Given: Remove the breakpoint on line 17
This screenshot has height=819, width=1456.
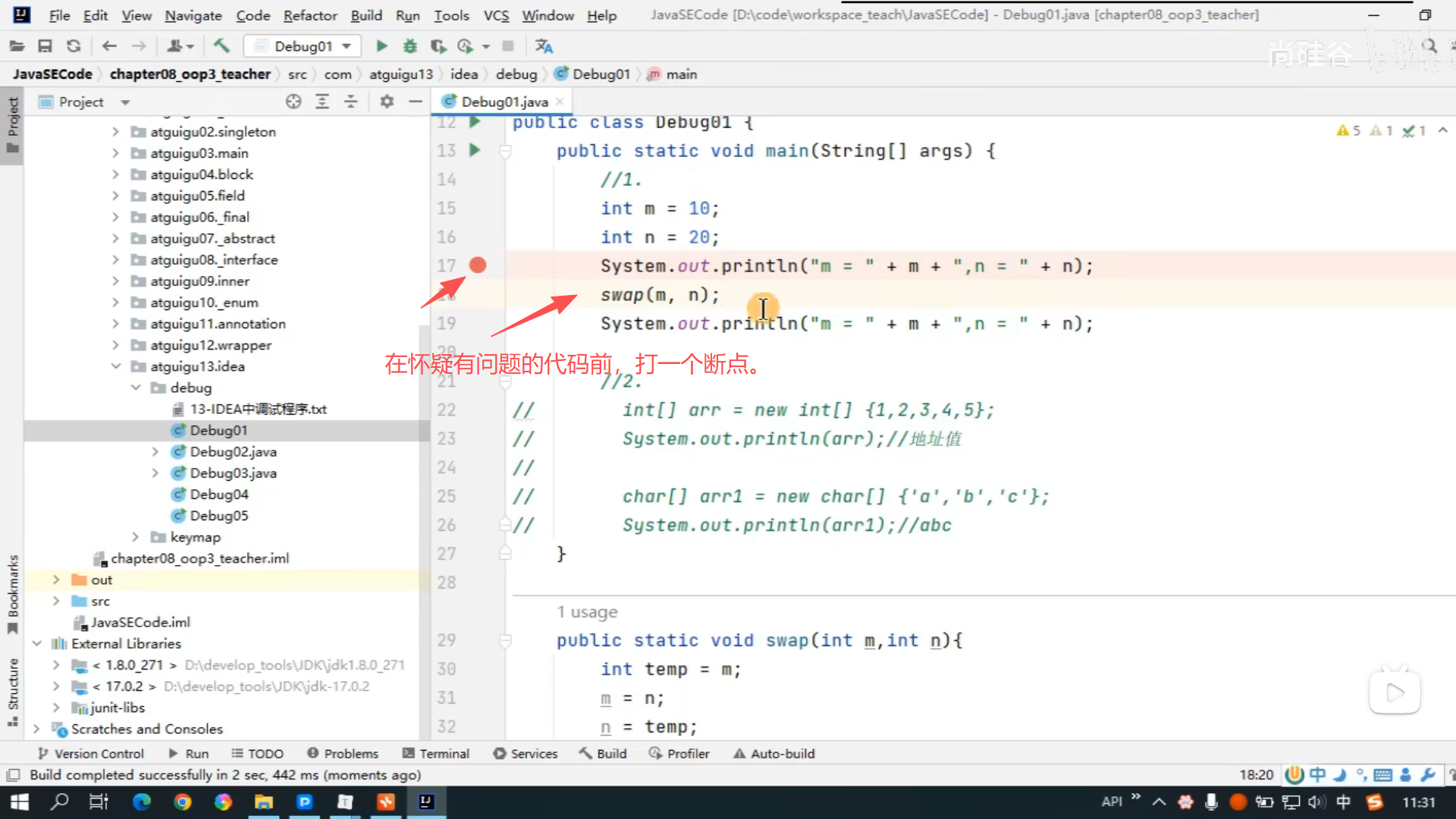Looking at the screenshot, I should point(477,265).
